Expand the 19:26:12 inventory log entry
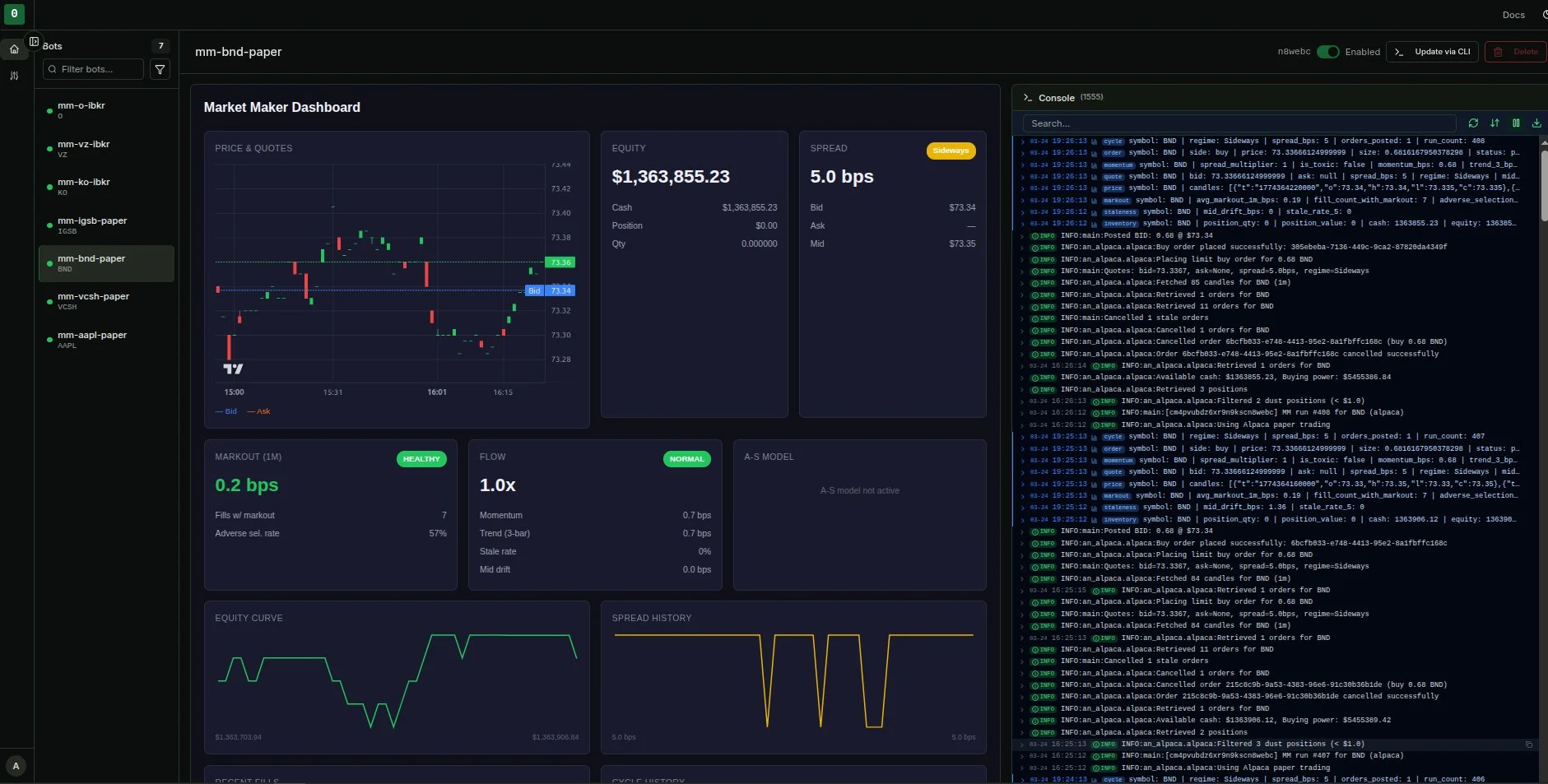Screen dimensions: 1548x784 coord(1022,224)
